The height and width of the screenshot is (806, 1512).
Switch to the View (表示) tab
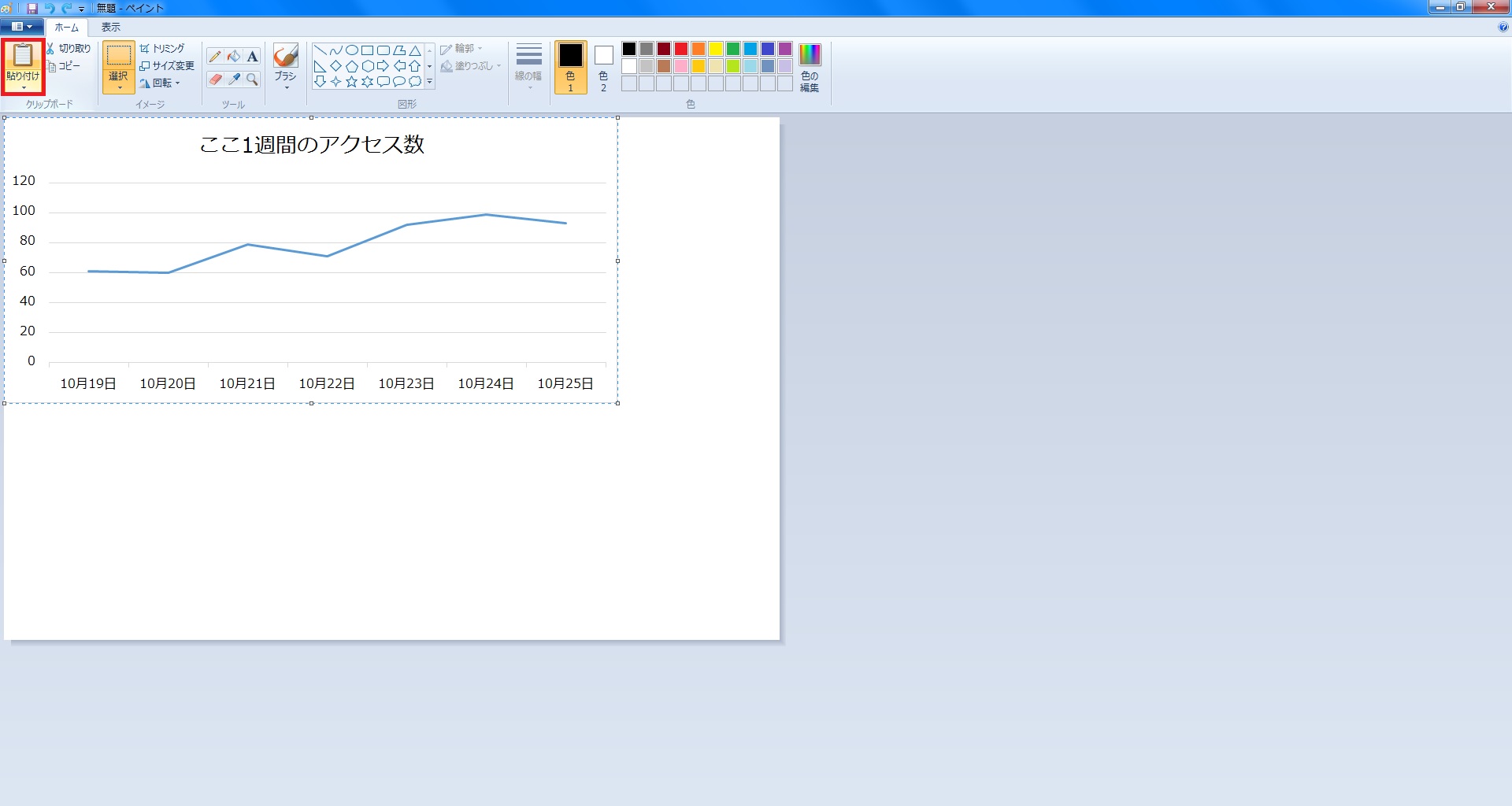click(111, 28)
